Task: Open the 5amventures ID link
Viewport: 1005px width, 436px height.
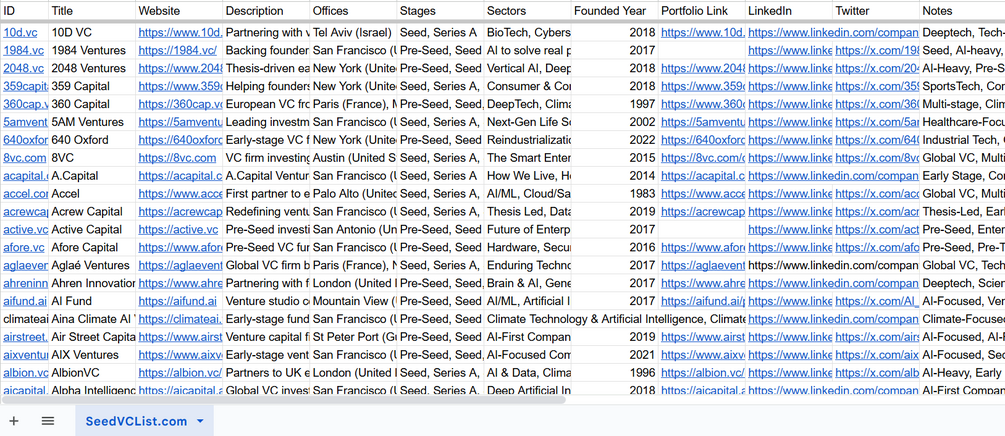Action: 25,122
